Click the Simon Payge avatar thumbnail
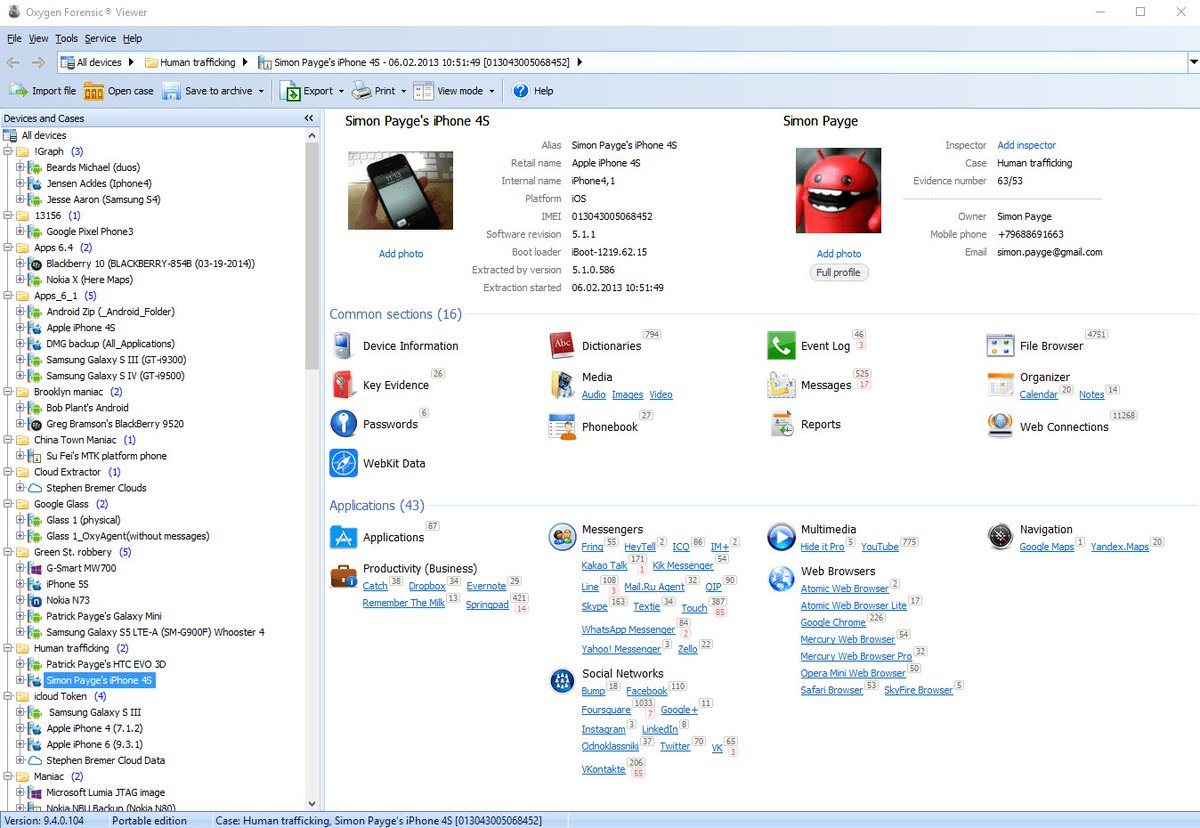The width and height of the screenshot is (1200, 828). click(838, 191)
